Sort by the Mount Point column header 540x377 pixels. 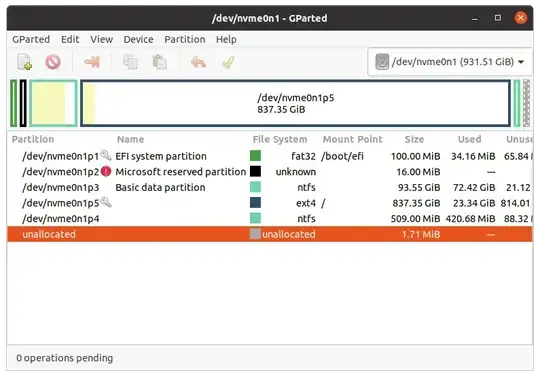353,139
